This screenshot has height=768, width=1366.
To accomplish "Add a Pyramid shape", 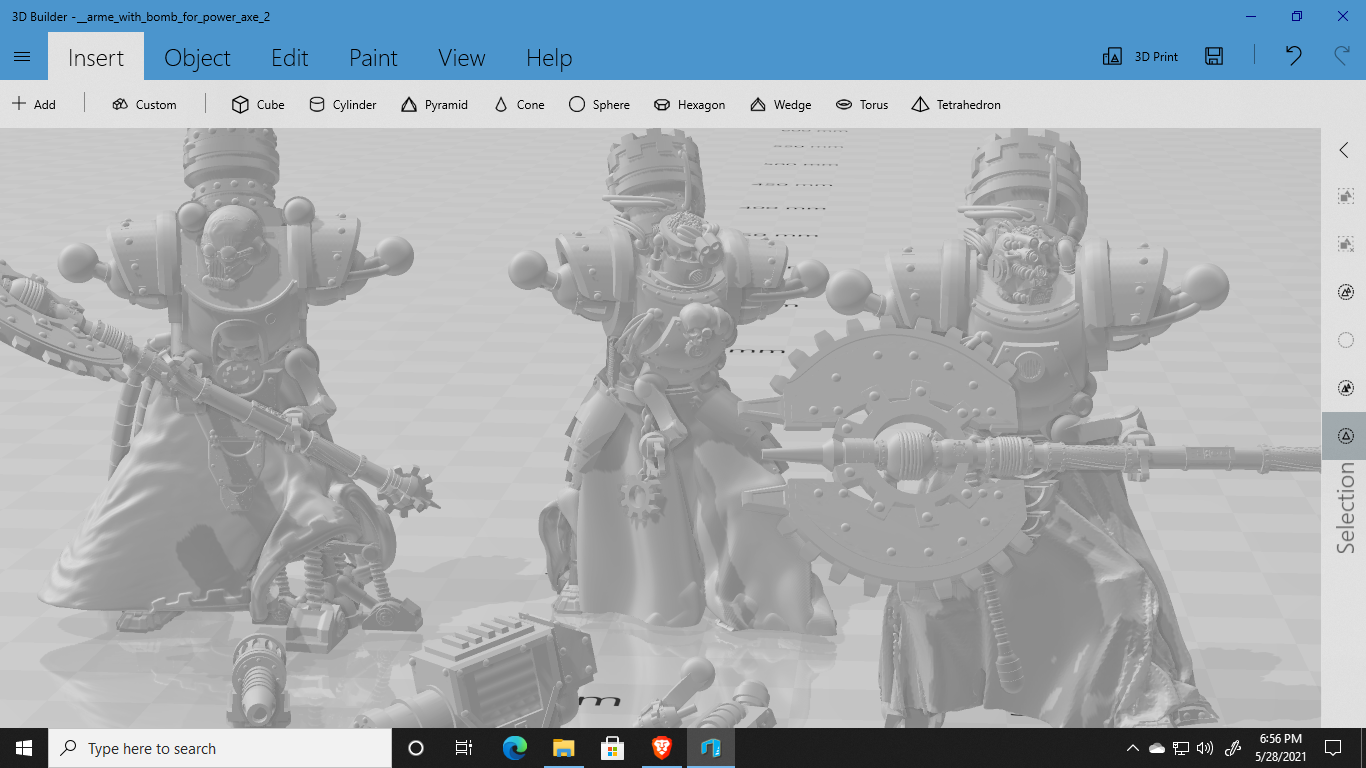I will (434, 104).
